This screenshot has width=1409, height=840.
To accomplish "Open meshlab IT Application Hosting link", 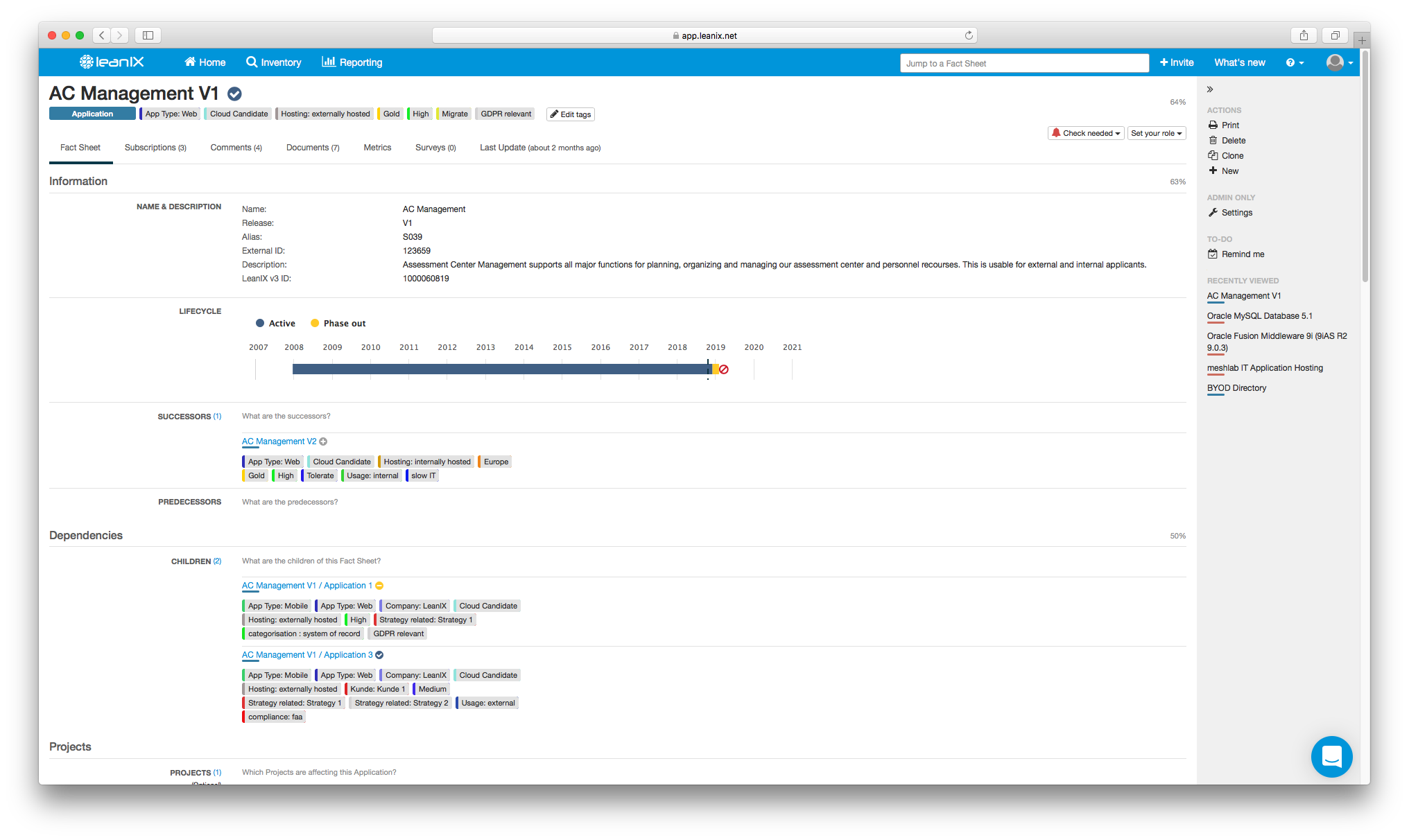I will [x=1265, y=368].
